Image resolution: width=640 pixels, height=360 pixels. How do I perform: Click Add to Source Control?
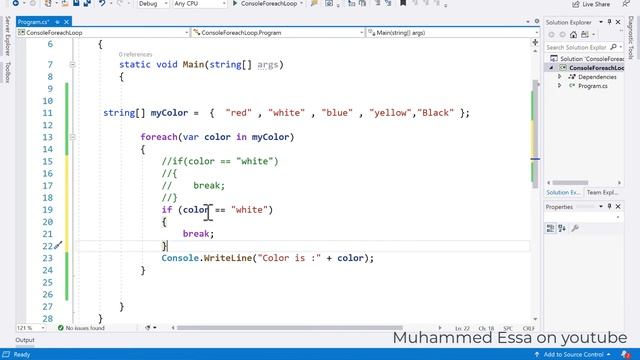click(x=572, y=354)
